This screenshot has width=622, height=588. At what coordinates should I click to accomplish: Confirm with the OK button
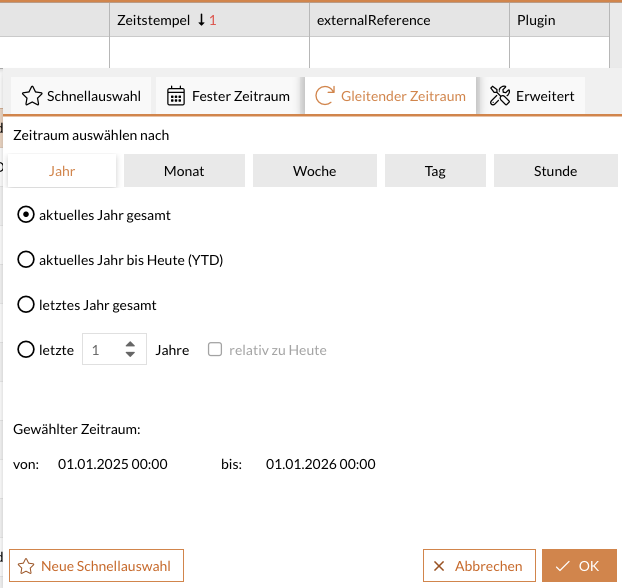click(x=579, y=565)
